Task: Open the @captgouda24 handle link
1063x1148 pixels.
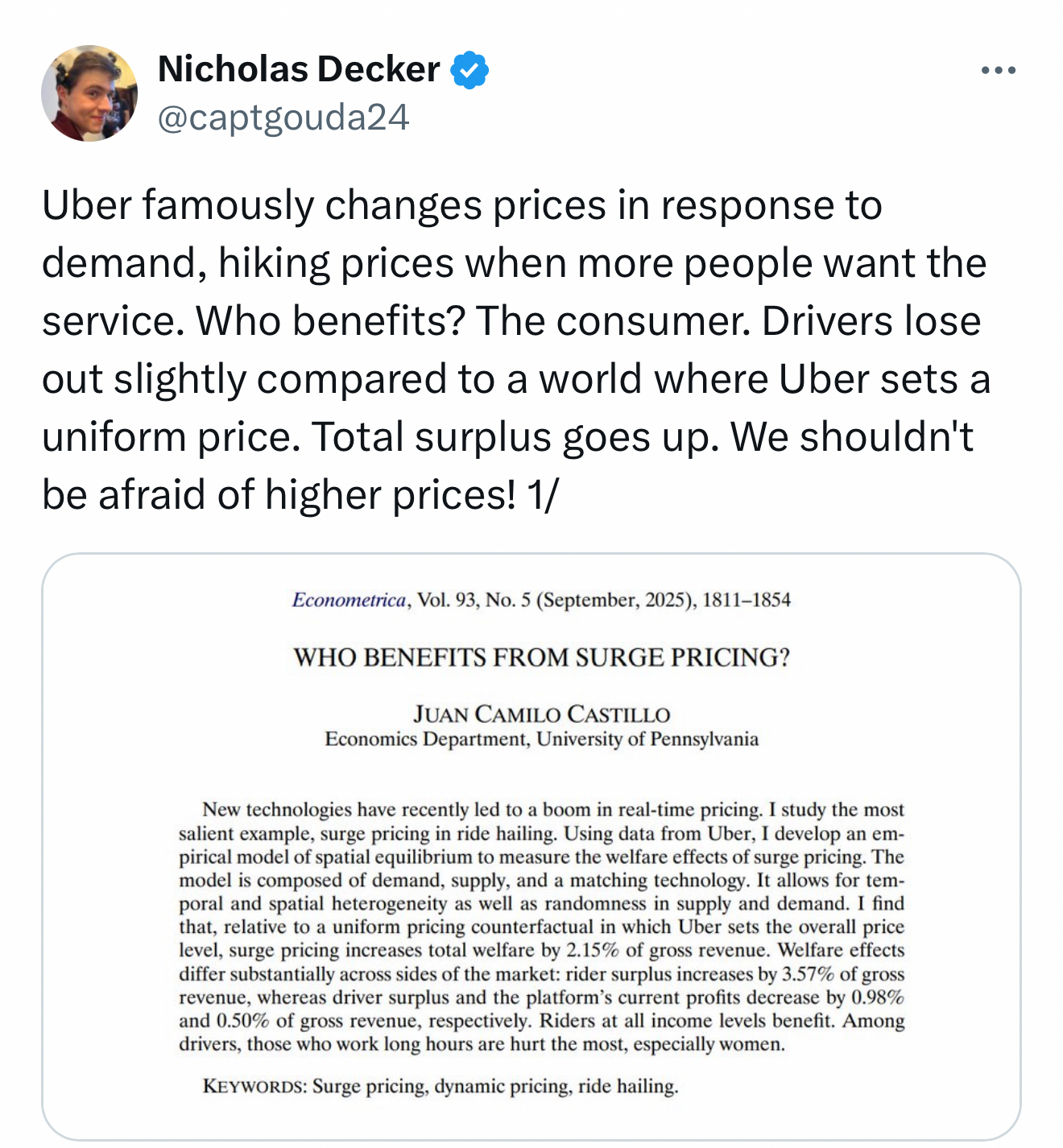Action: tap(283, 118)
